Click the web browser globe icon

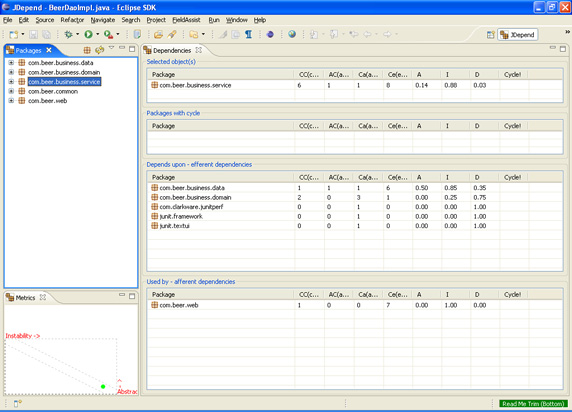(292, 34)
